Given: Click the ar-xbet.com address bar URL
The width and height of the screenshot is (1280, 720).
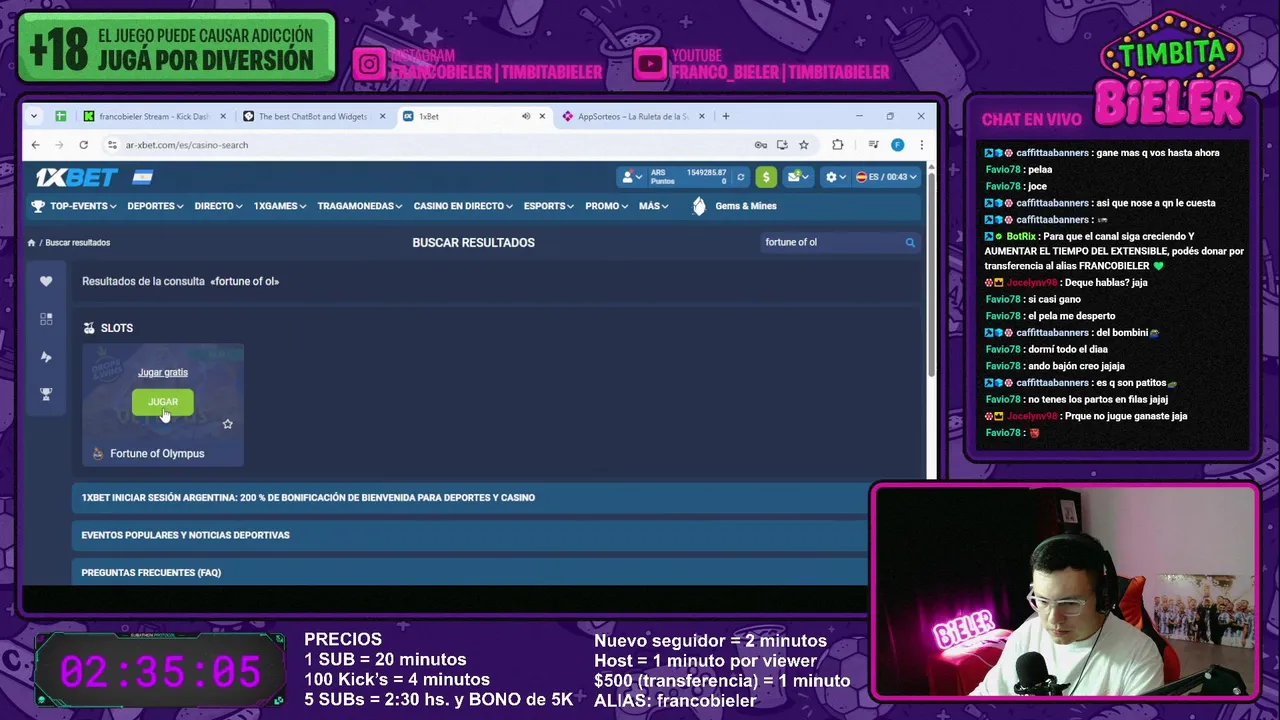Looking at the screenshot, I should point(187,145).
